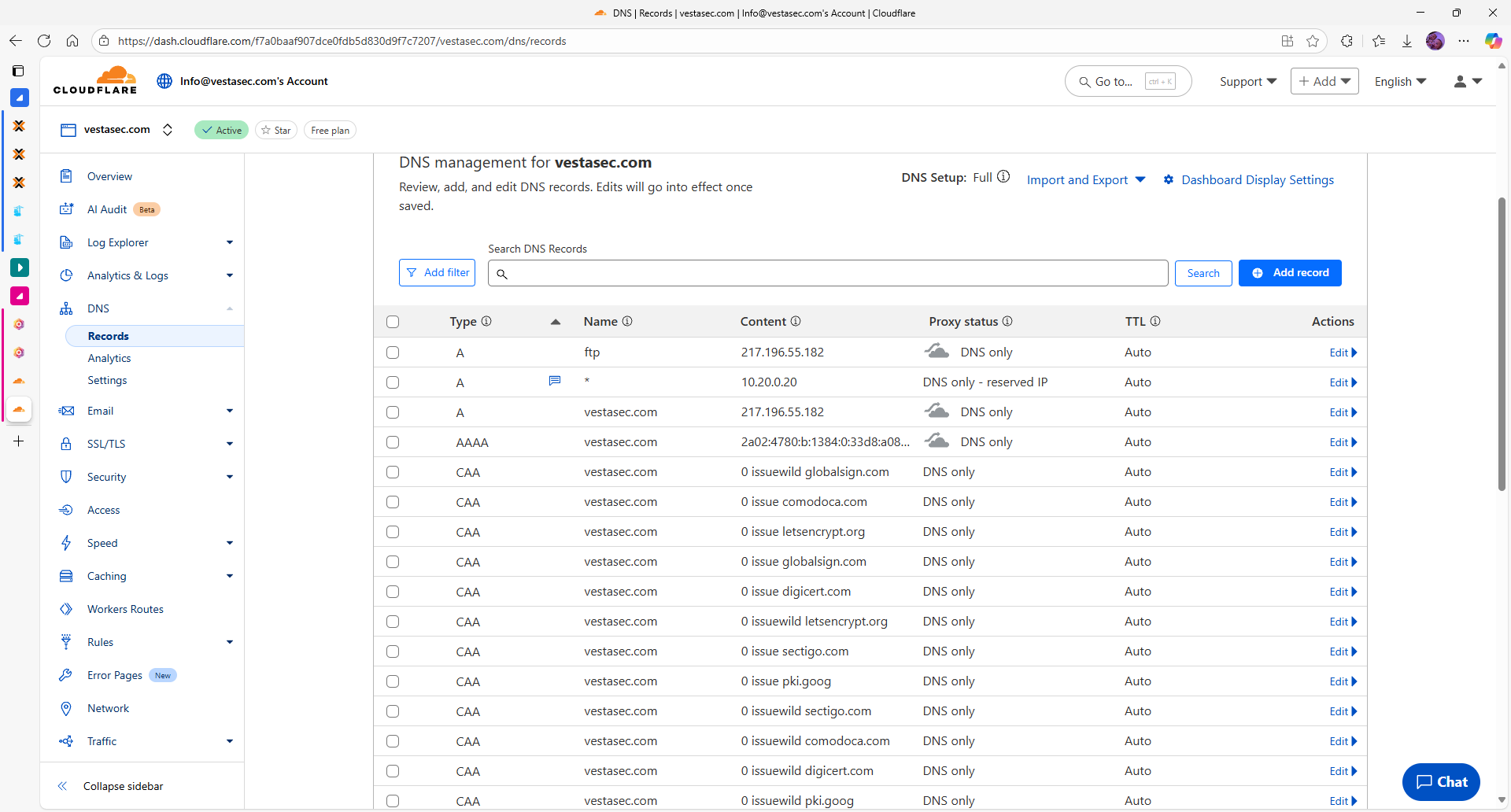Open the Overview page
Image resolution: width=1511 pixels, height=812 pixels.
(x=109, y=176)
